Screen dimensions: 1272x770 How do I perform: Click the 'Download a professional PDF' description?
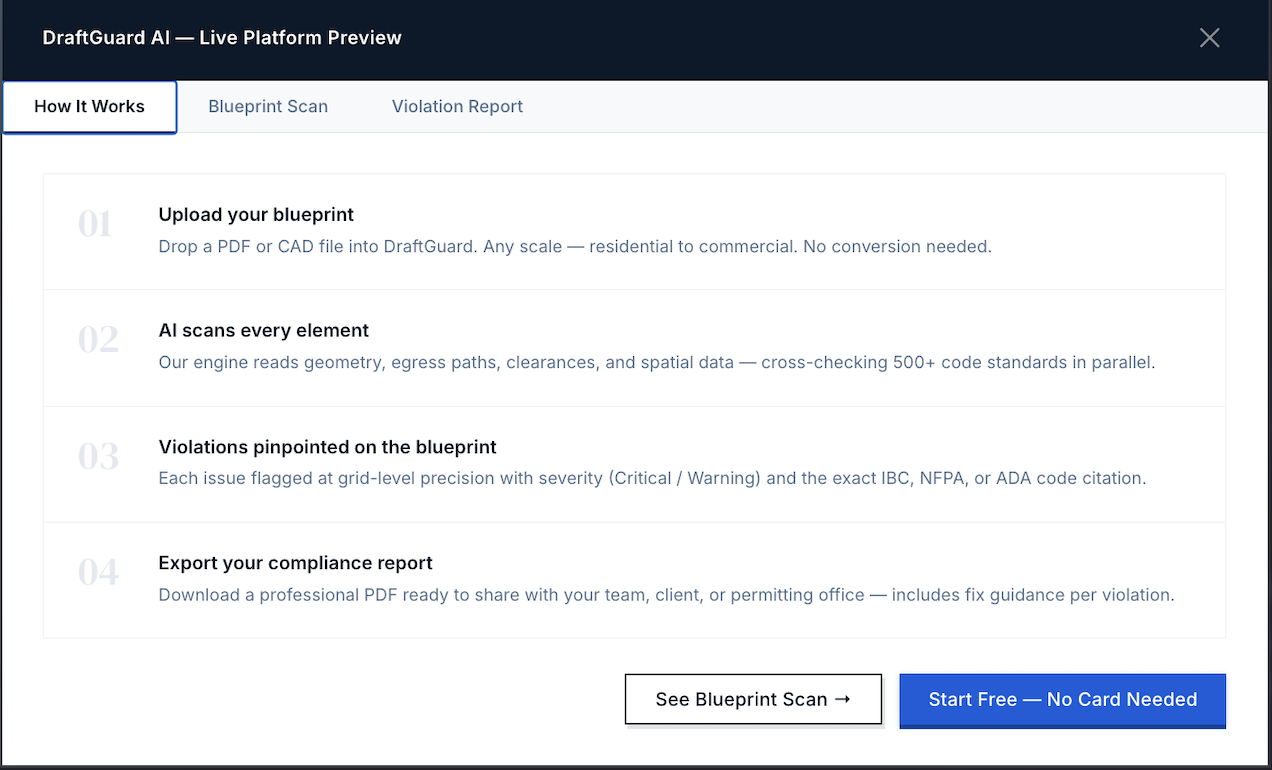pyautogui.click(x=666, y=595)
